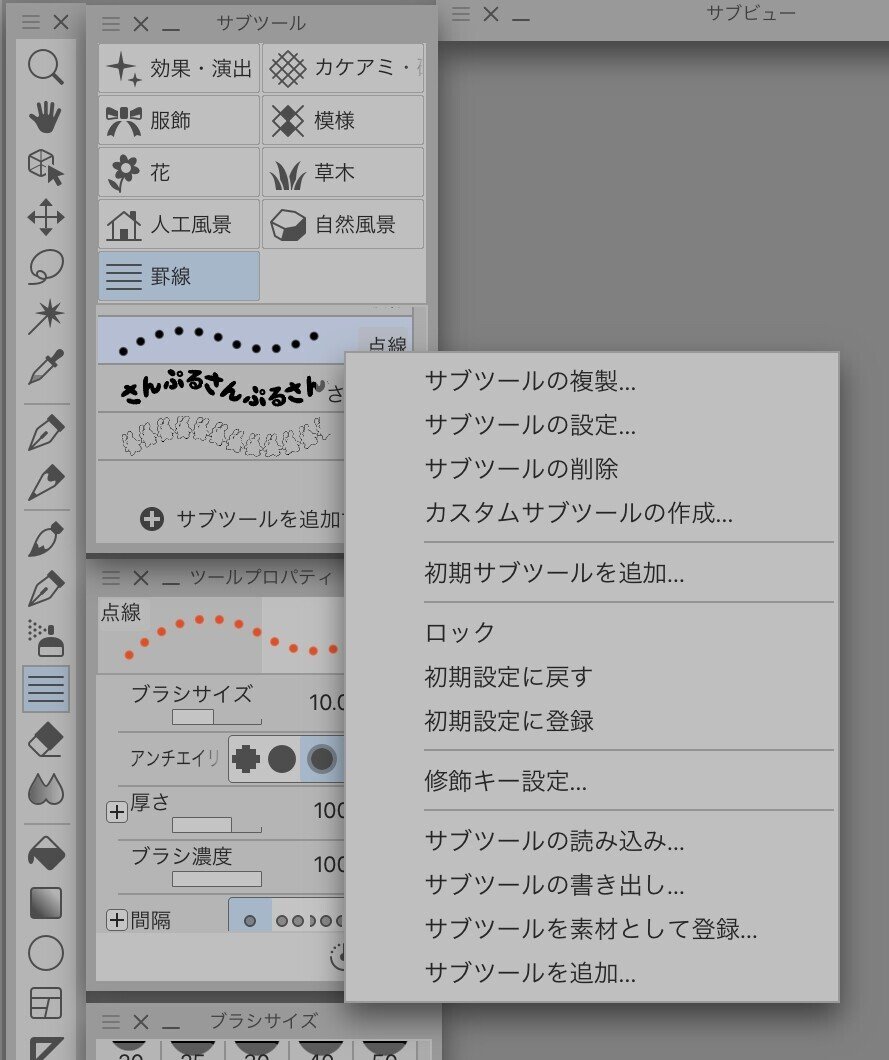Select the Eraser tool
This screenshot has height=1060, width=889.
coord(45,740)
